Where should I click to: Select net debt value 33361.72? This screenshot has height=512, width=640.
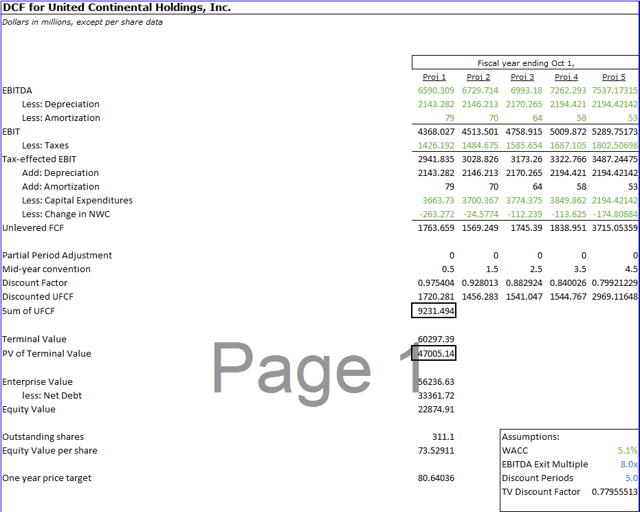[436, 396]
